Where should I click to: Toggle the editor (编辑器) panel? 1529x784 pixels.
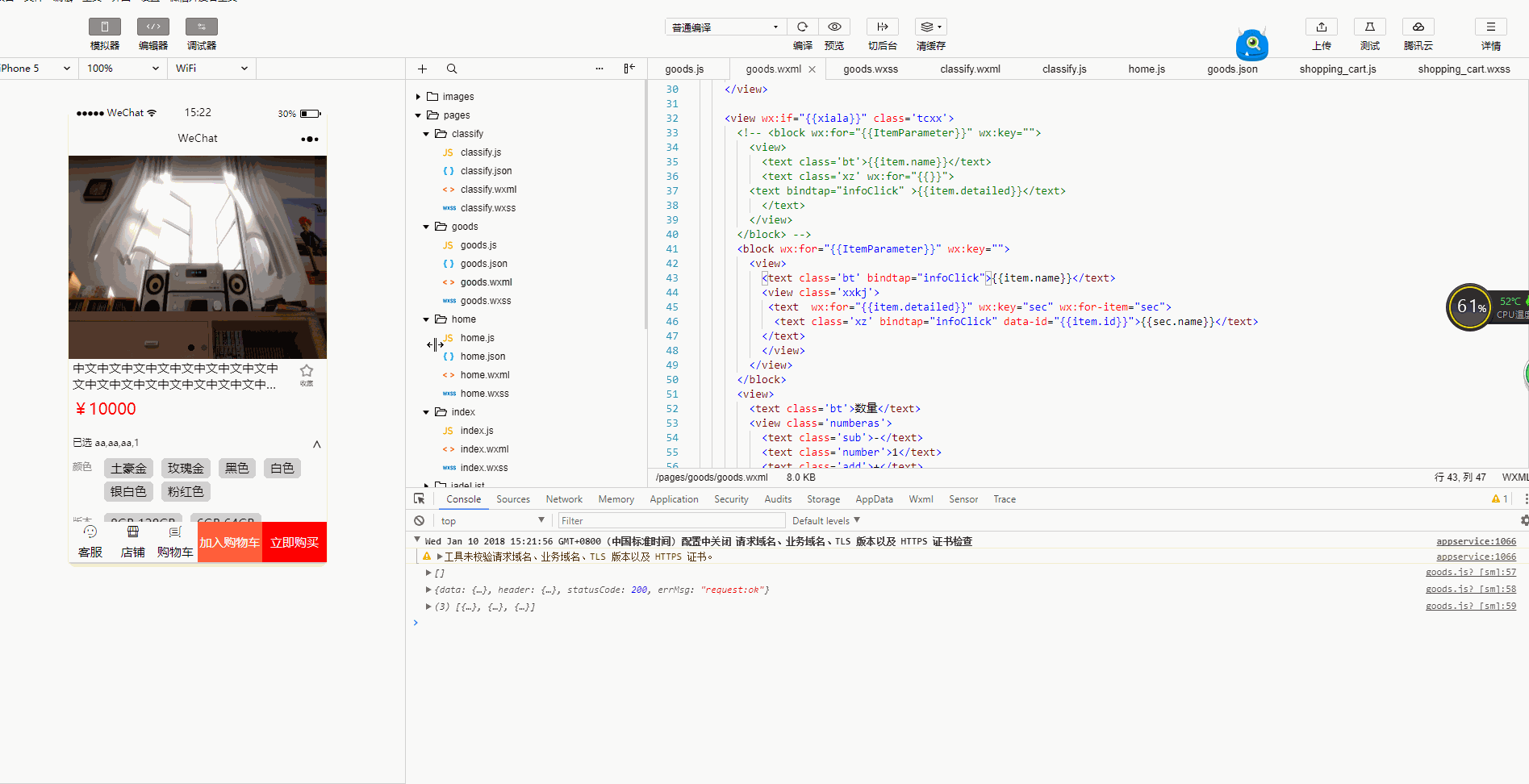[153, 27]
